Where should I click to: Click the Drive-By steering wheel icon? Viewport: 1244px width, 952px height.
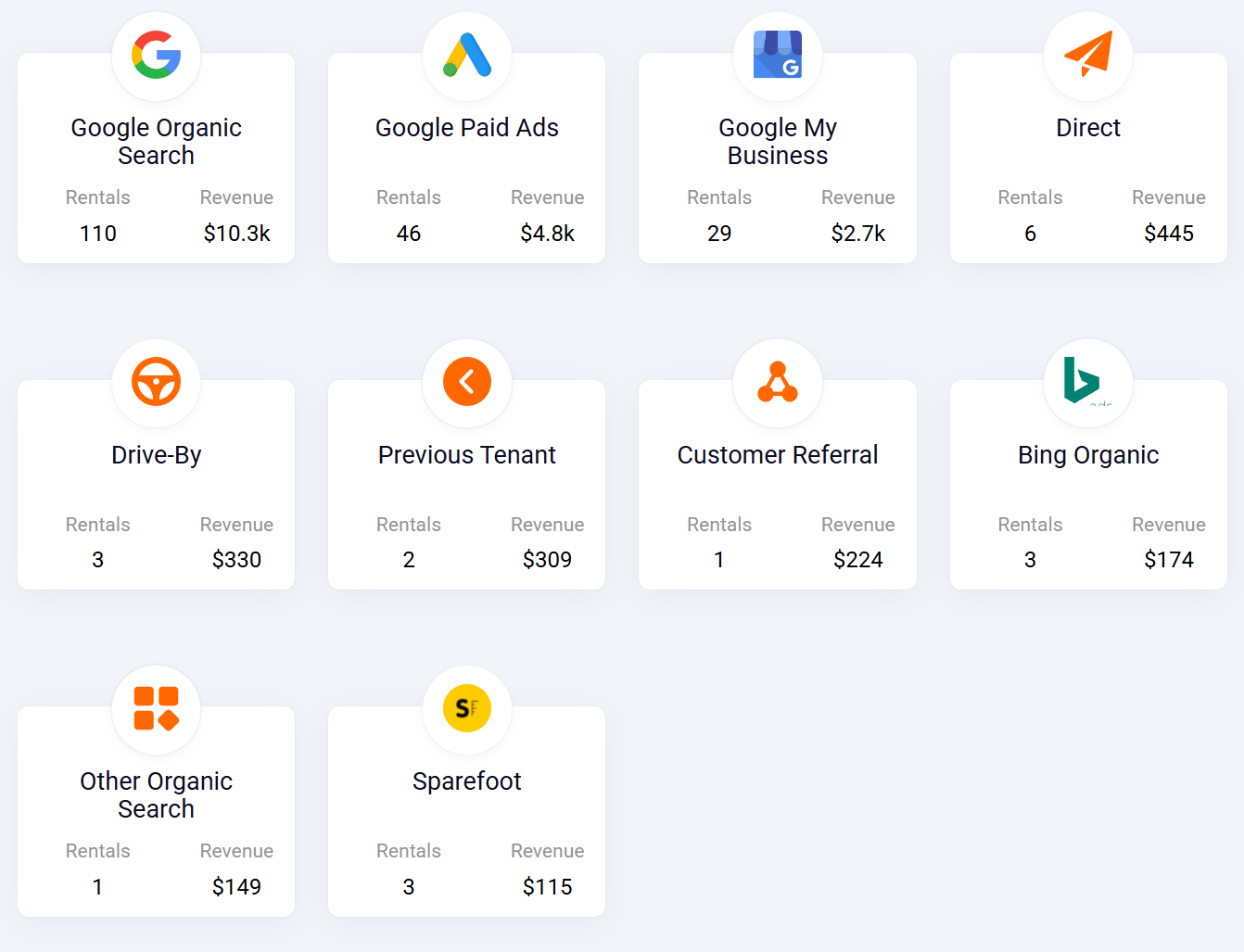coord(156,382)
